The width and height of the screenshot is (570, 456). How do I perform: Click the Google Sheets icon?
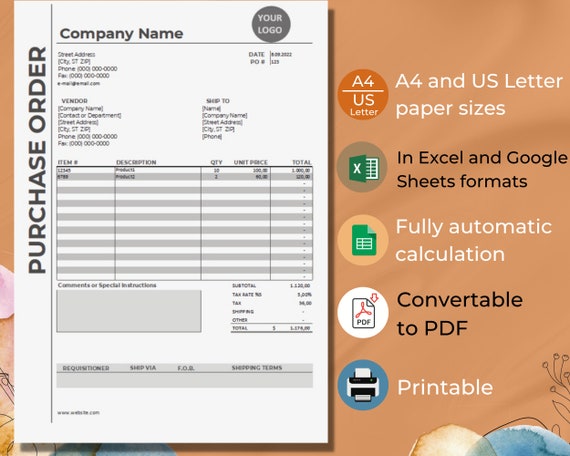tap(363, 240)
